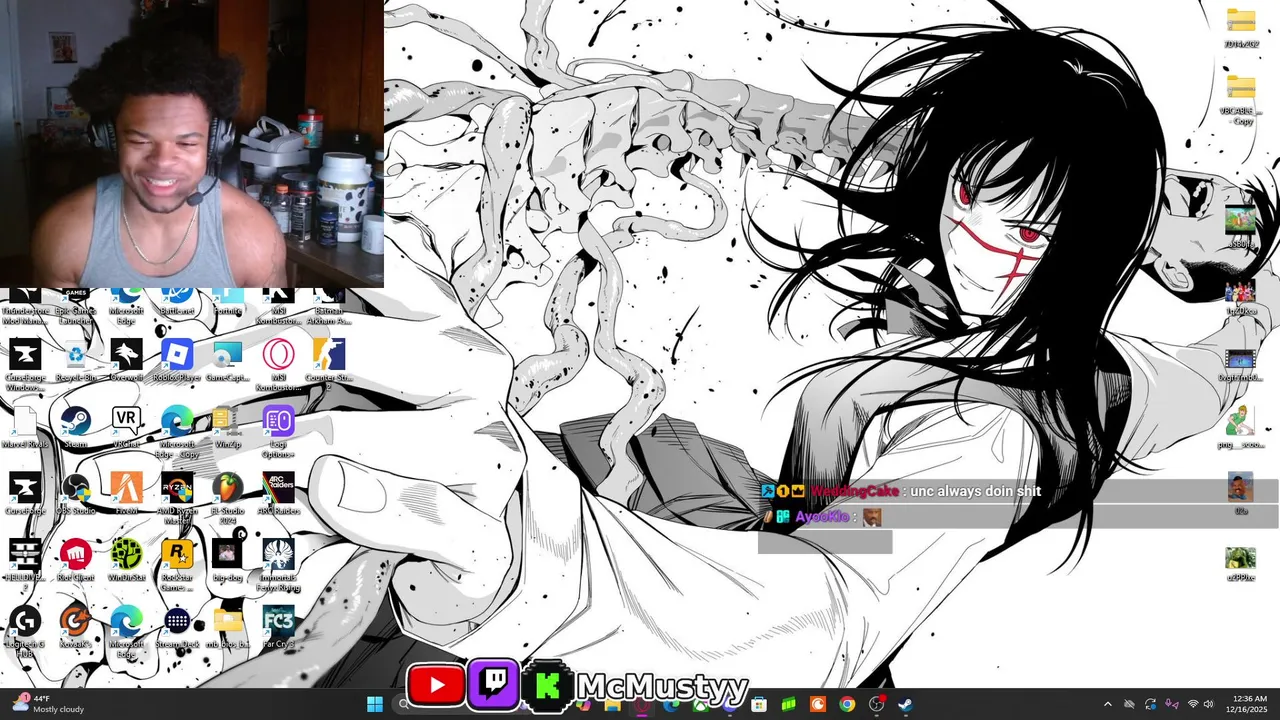Image resolution: width=1280 pixels, height=720 pixels.
Task: Open the VRChat desktop shortcut
Action: (x=126, y=428)
